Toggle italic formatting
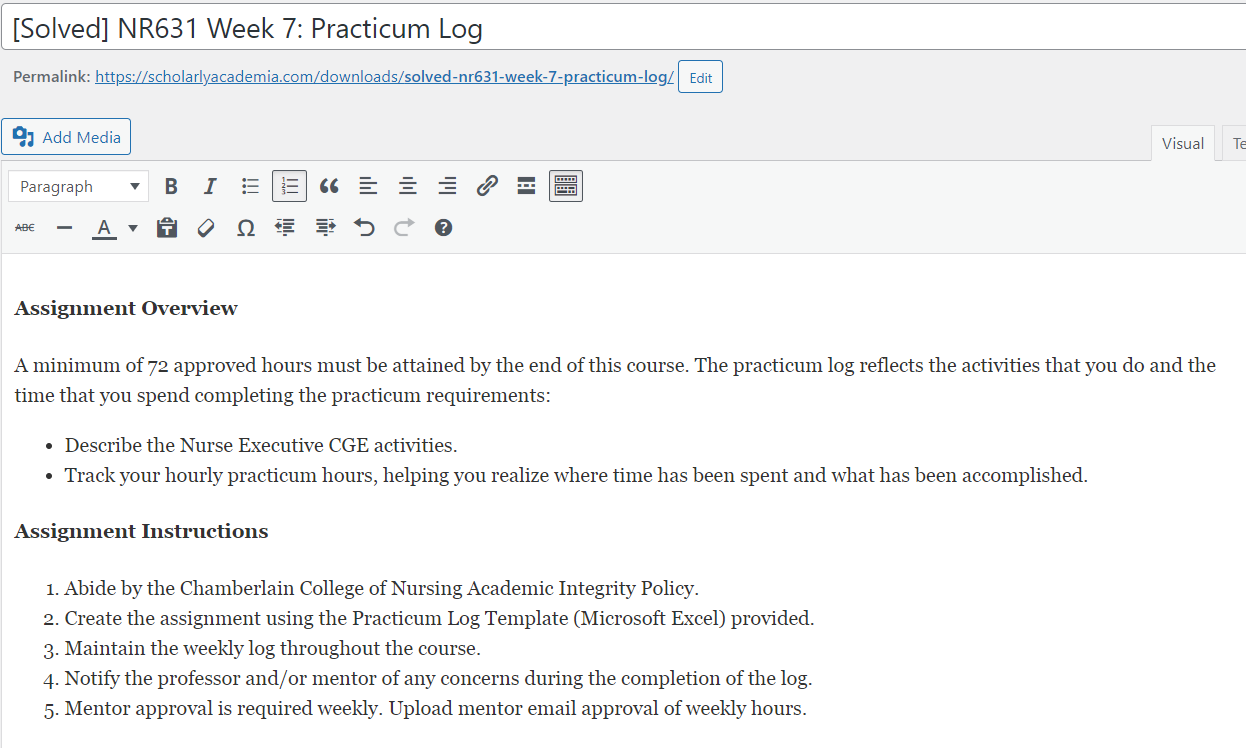 pos(210,186)
